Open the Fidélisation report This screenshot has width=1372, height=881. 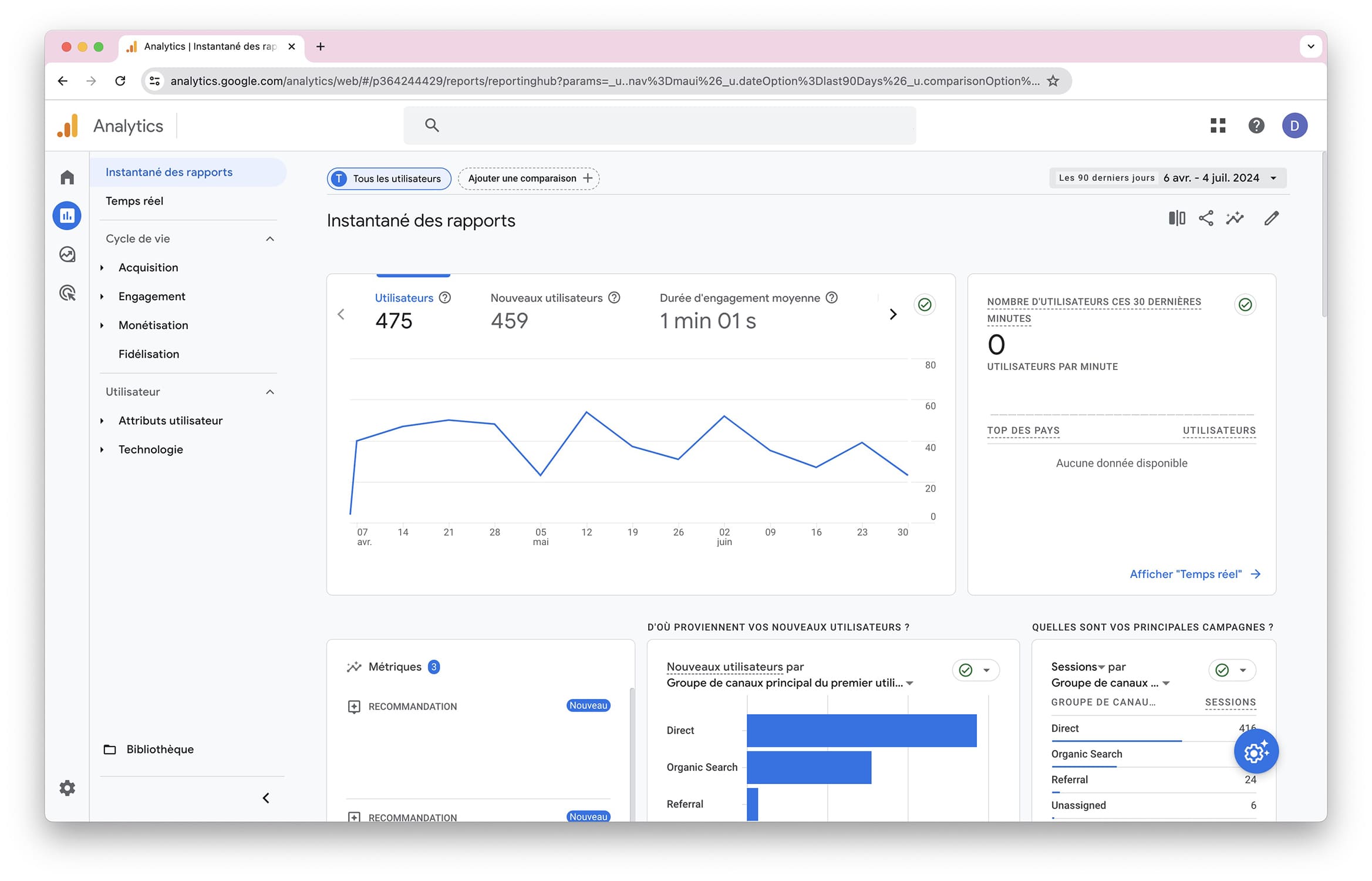[x=149, y=354]
